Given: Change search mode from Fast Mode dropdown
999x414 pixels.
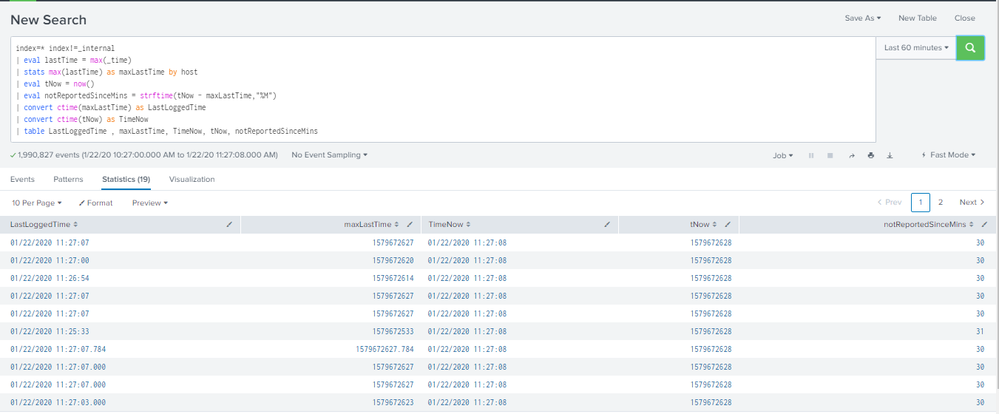Looking at the screenshot, I should point(949,155).
